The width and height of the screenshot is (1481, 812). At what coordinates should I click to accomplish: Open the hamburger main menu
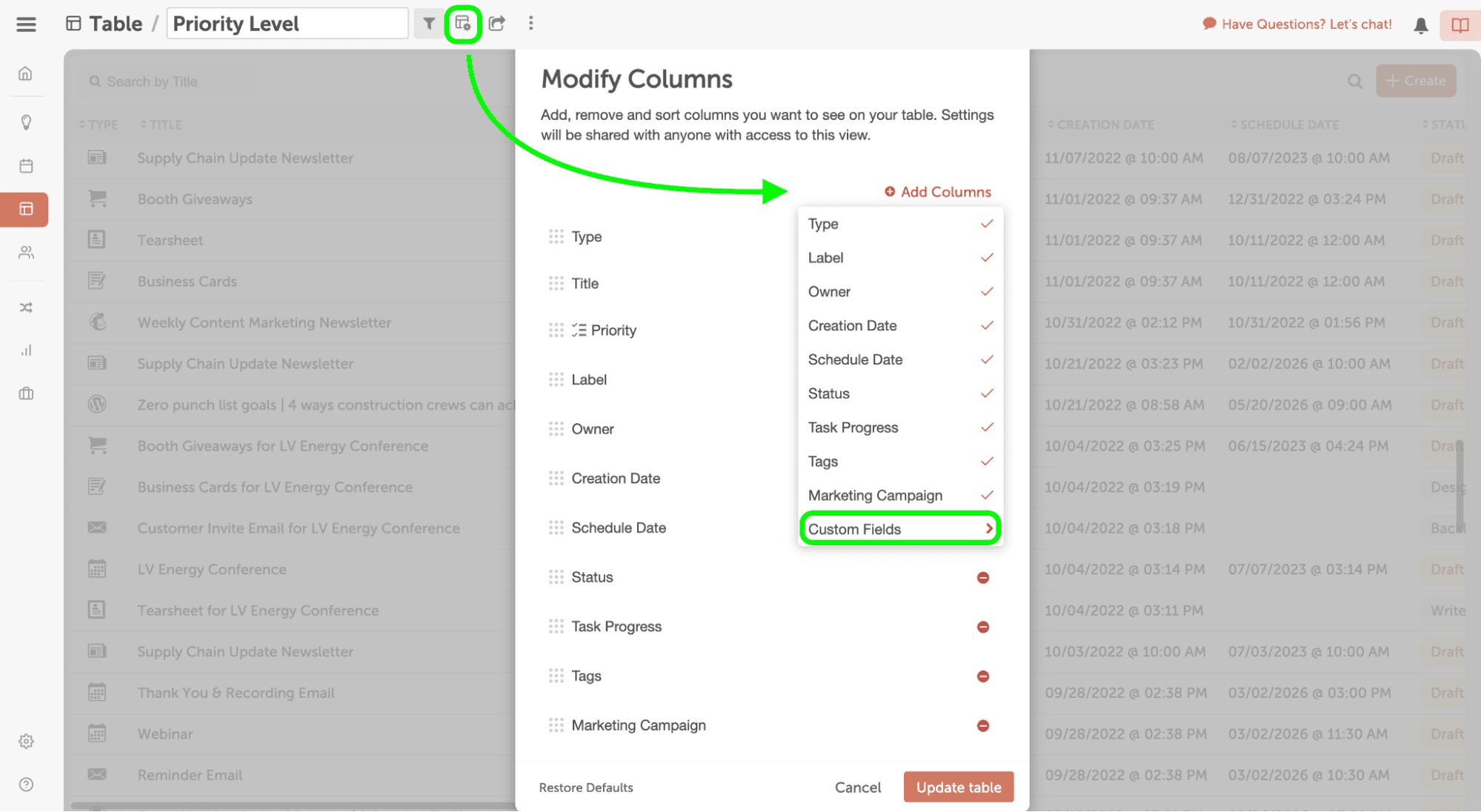coord(26,24)
